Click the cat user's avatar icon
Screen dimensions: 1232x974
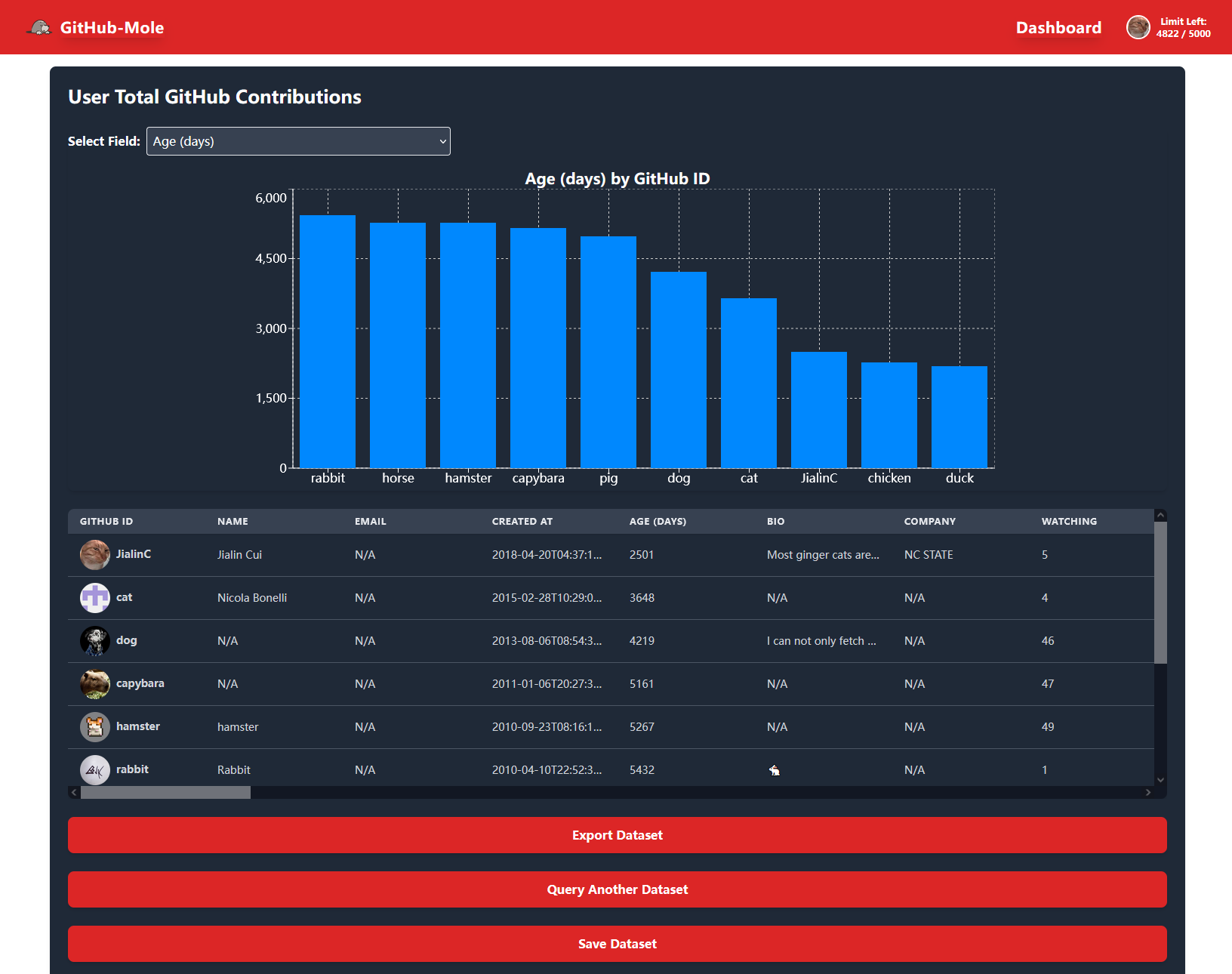95,598
